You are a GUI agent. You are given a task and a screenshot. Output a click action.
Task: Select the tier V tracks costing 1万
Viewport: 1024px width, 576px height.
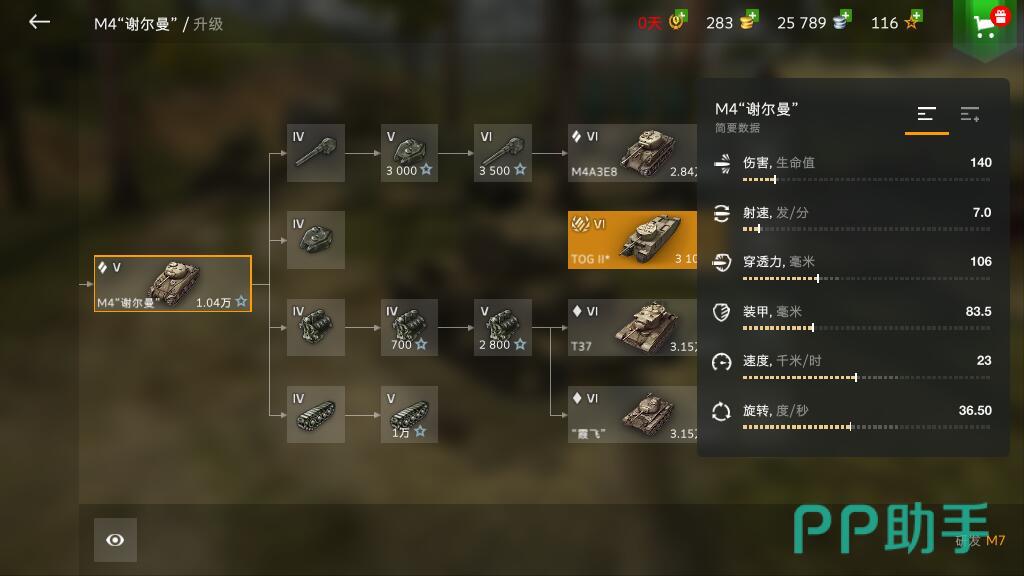(x=409, y=414)
